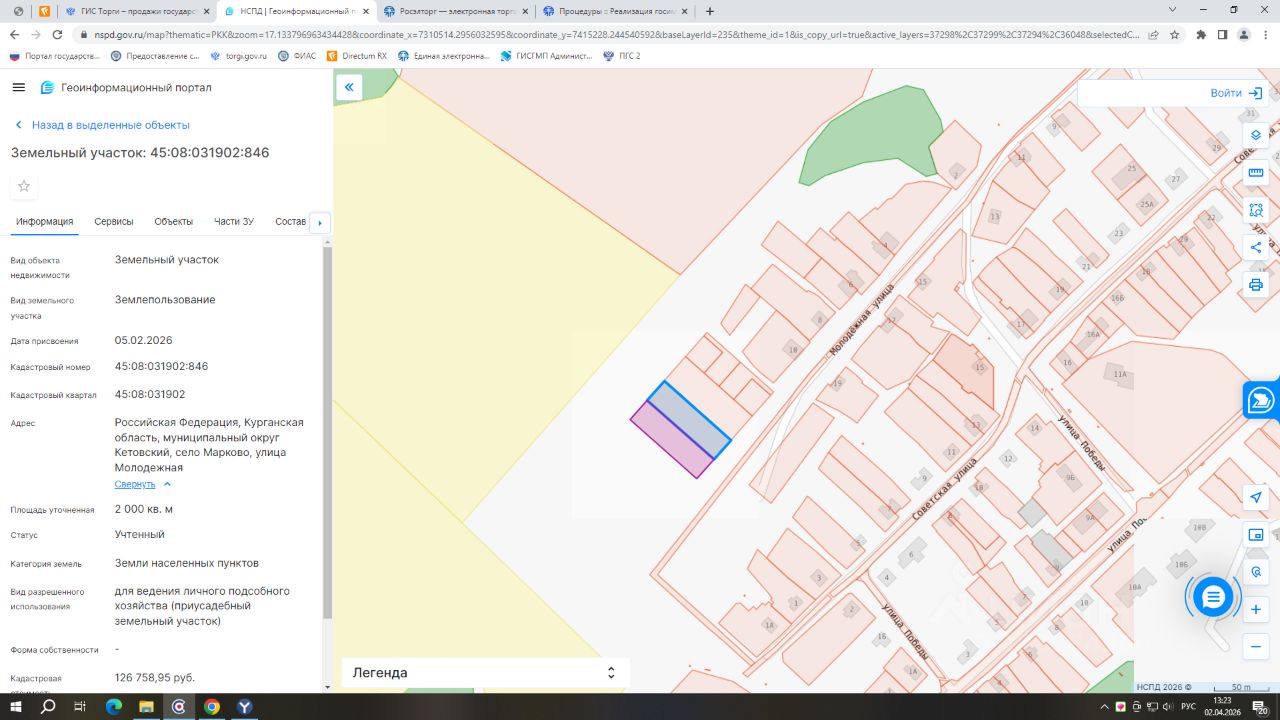Add land plot to favorites star

click(24, 186)
